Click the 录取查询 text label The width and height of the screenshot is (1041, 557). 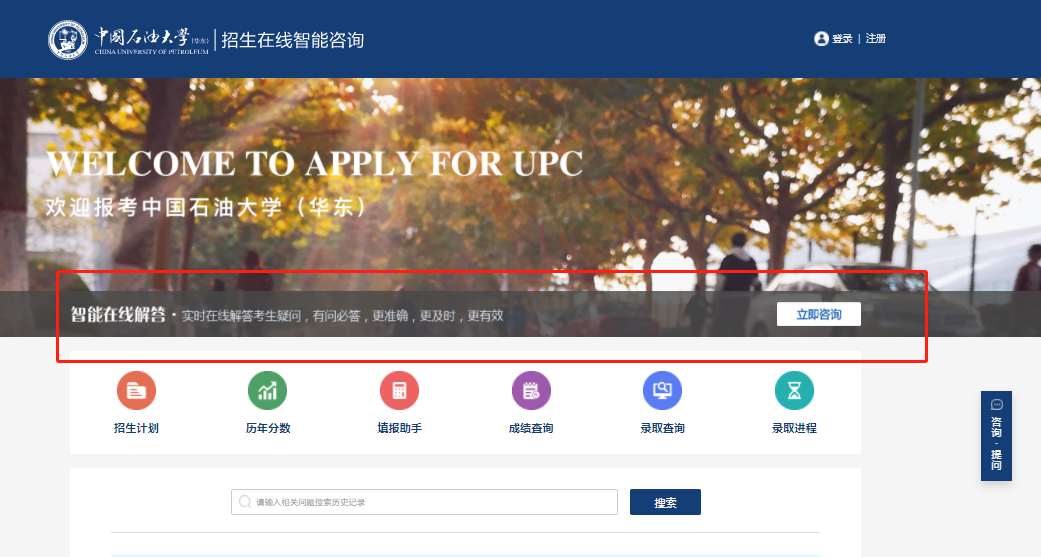coord(663,428)
